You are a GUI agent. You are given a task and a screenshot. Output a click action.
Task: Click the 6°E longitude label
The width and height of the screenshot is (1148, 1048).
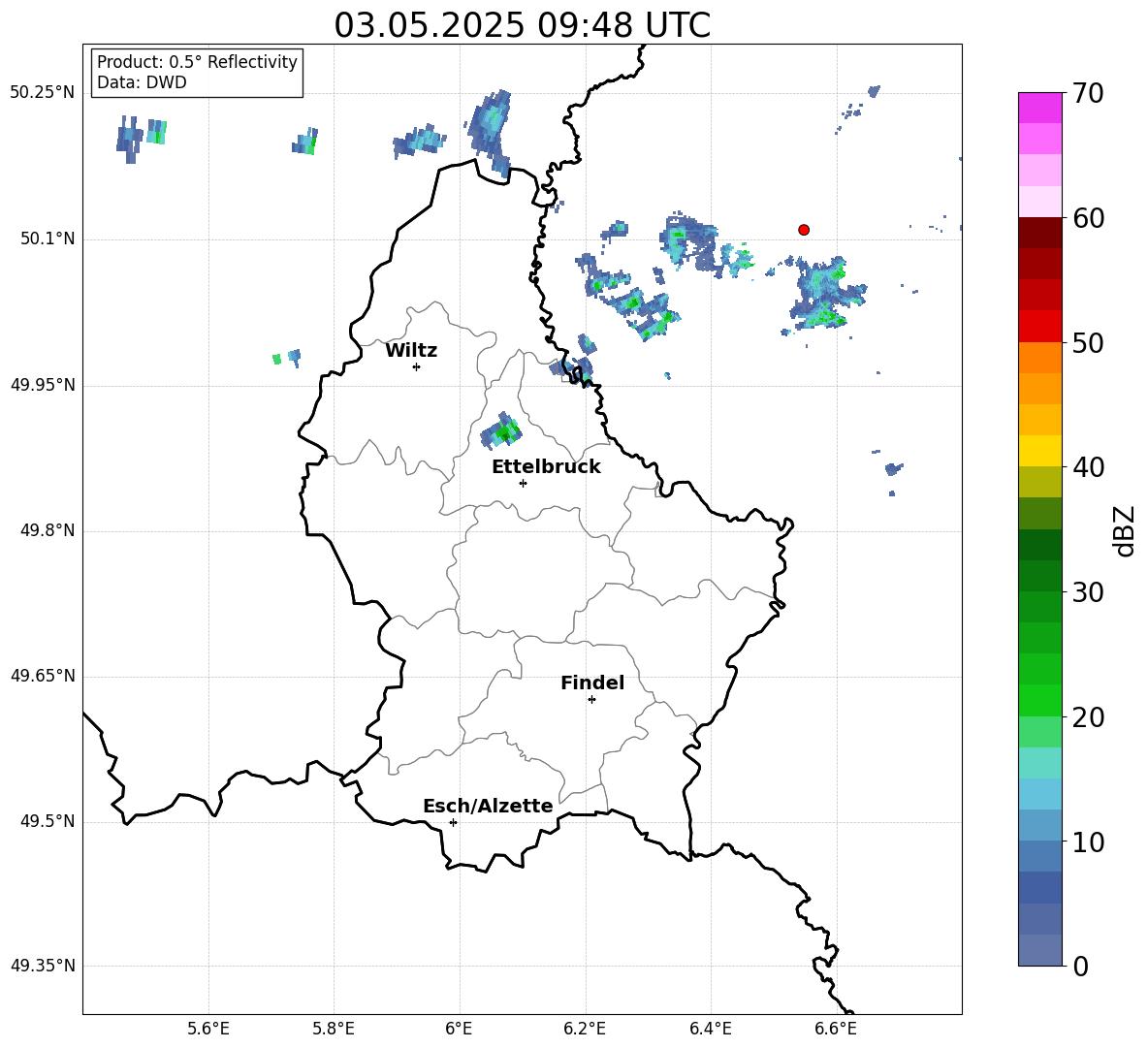click(459, 1029)
